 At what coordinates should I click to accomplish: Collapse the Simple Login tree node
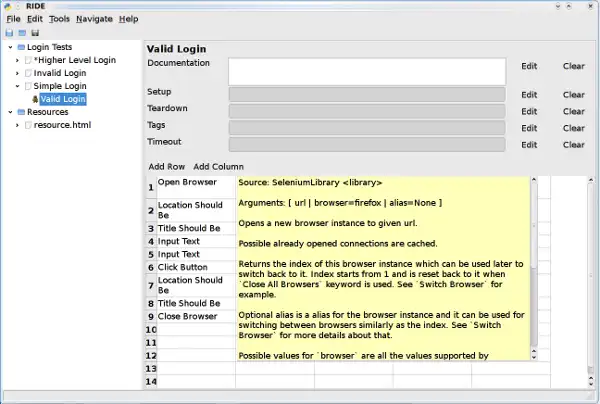click(17, 86)
